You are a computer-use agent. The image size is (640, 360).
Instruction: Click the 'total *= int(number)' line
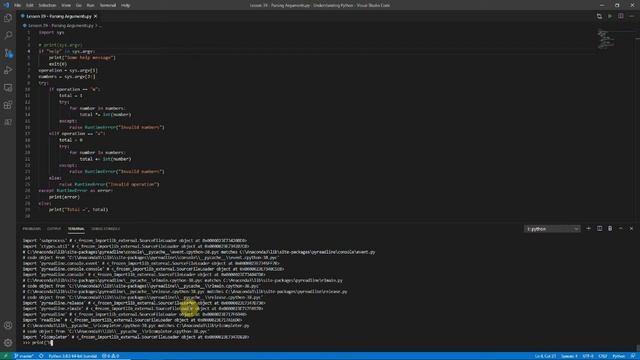pyautogui.click(x=105, y=115)
